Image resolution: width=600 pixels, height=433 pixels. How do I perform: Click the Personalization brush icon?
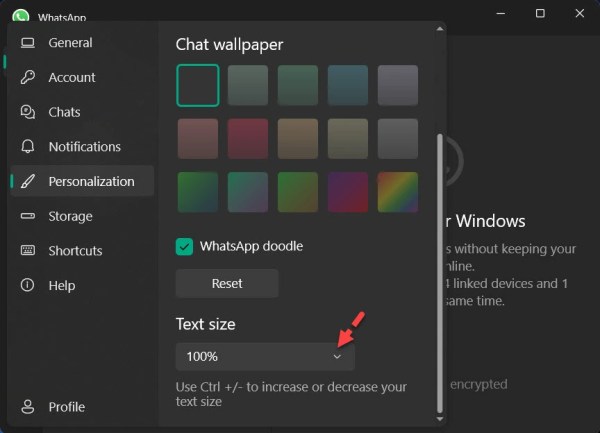tap(28, 181)
